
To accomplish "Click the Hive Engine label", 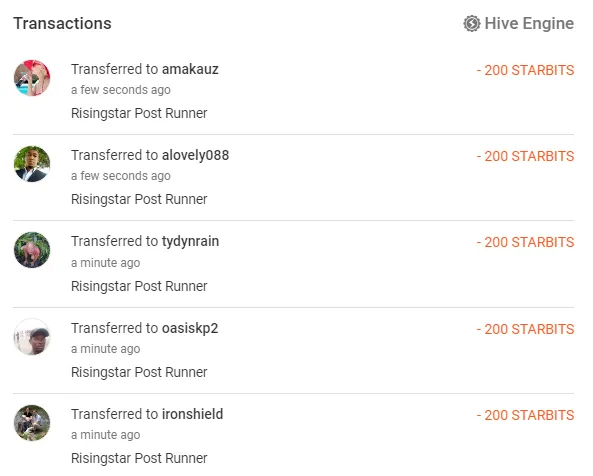I will [529, 24].
